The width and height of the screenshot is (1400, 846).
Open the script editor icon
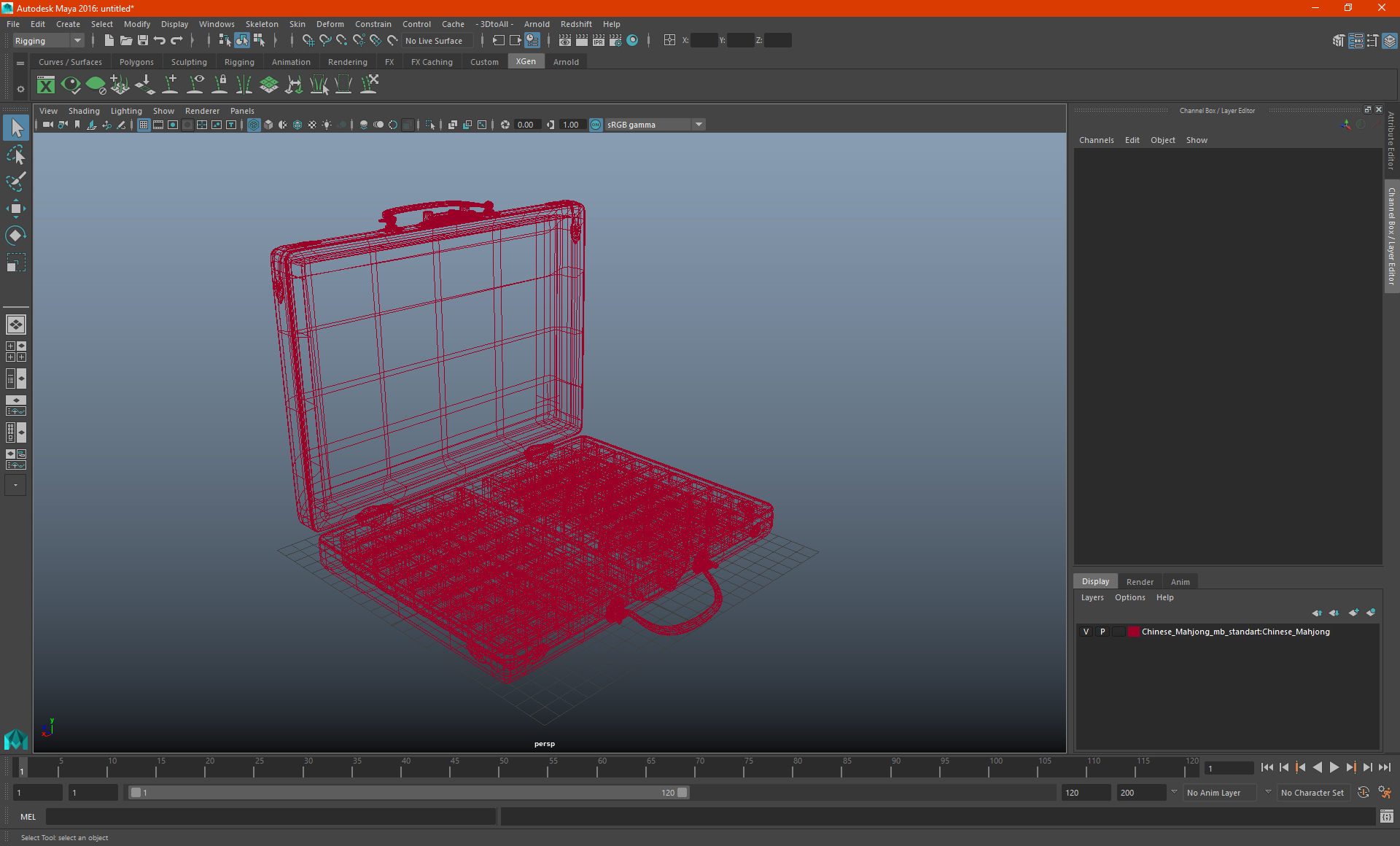(x=1387, y=816)
